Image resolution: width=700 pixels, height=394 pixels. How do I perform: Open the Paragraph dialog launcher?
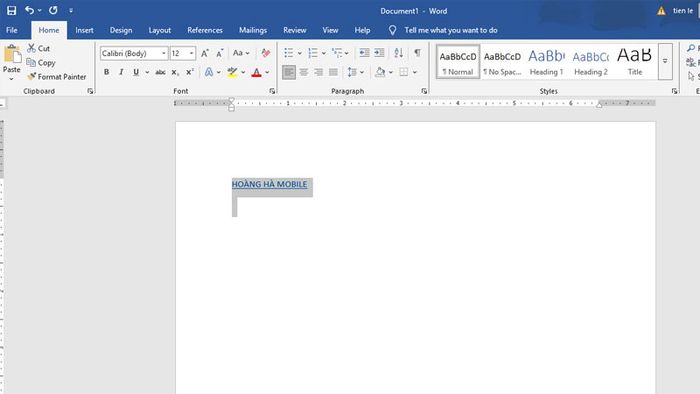pos(424,91)
